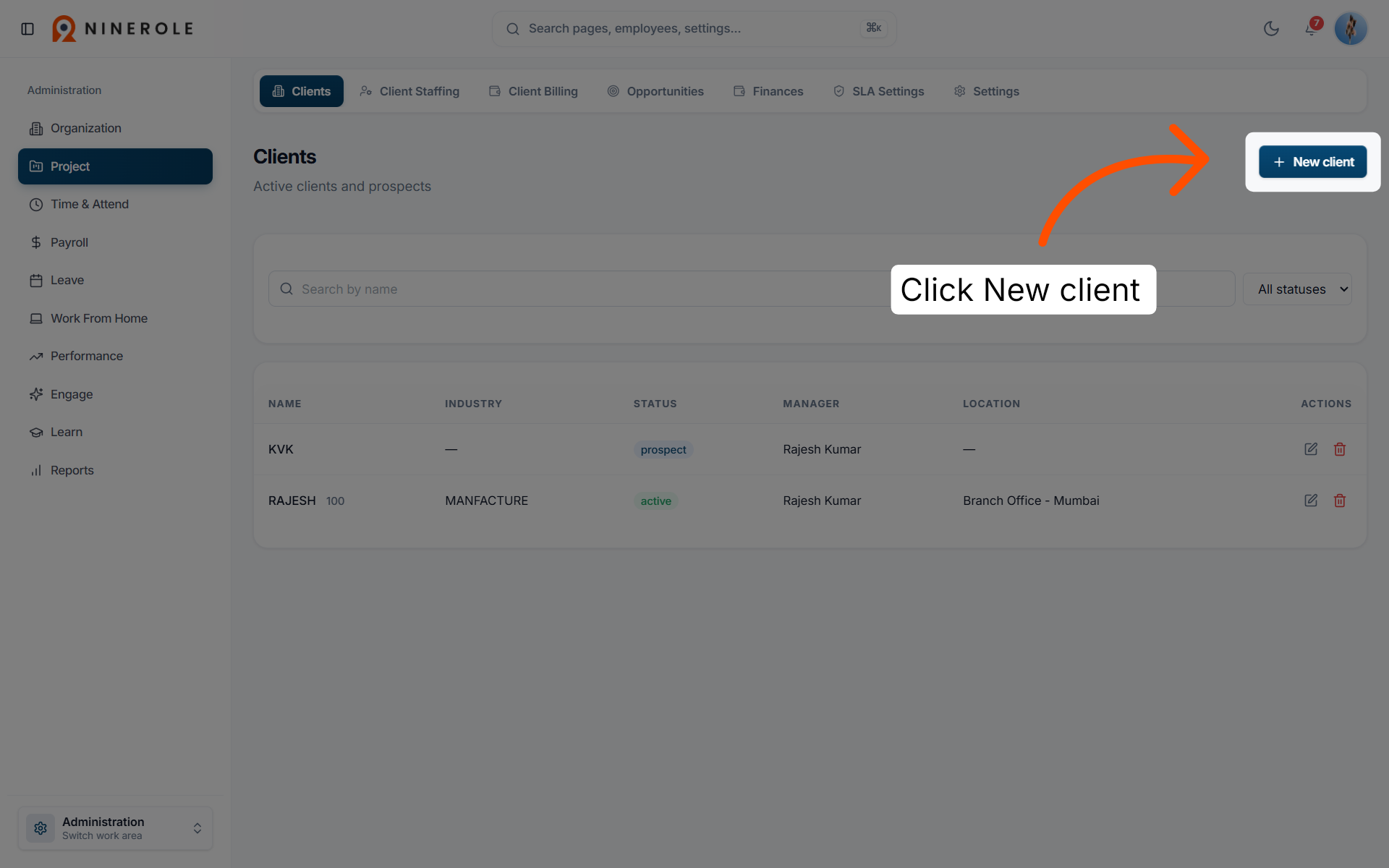Delete the RAJESH client
Viewport: 1389px width, 868px height.
pyautogui.click(x=1340, y=501)
